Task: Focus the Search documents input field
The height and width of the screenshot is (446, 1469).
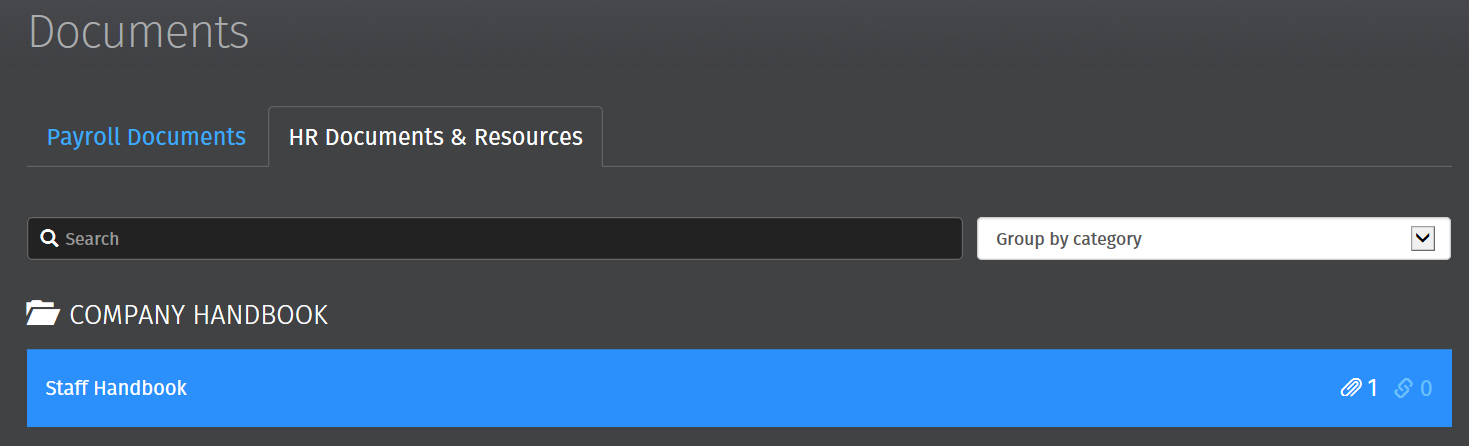Action: click(495, 239)
